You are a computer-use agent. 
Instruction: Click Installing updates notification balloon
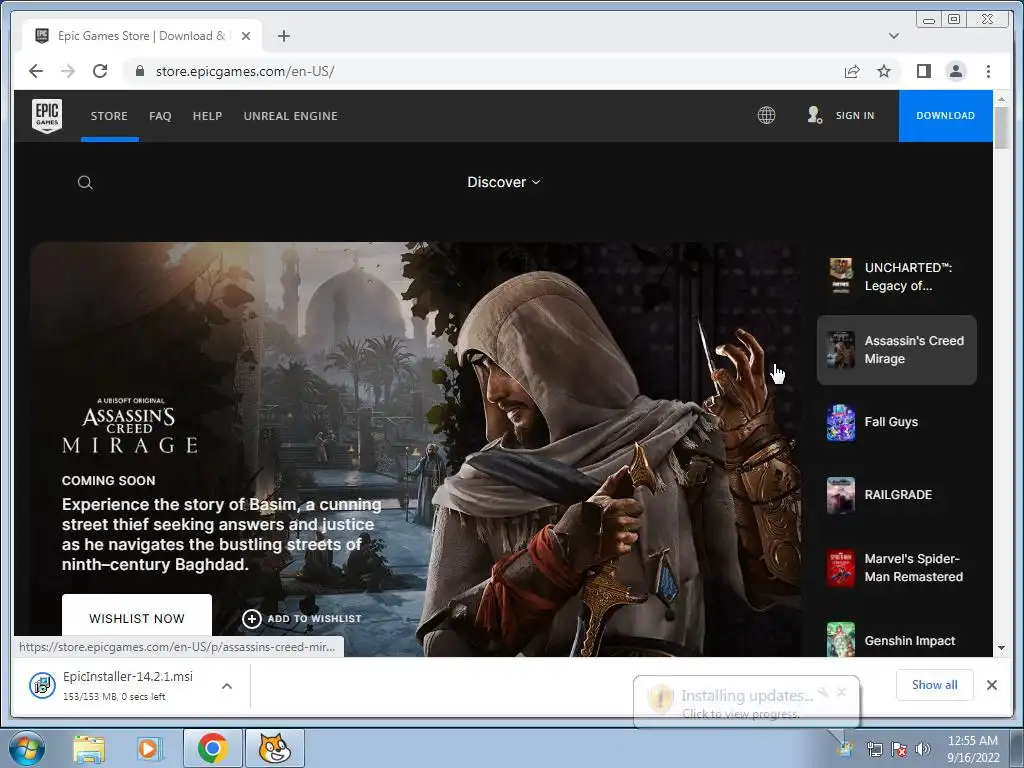[x=746, y=702]
